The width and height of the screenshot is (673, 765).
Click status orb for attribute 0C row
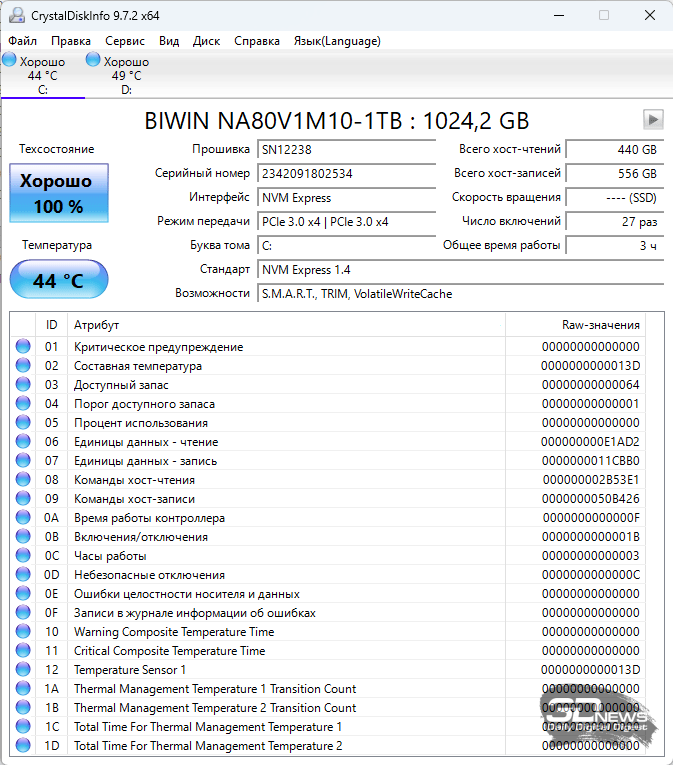(23, 556)
